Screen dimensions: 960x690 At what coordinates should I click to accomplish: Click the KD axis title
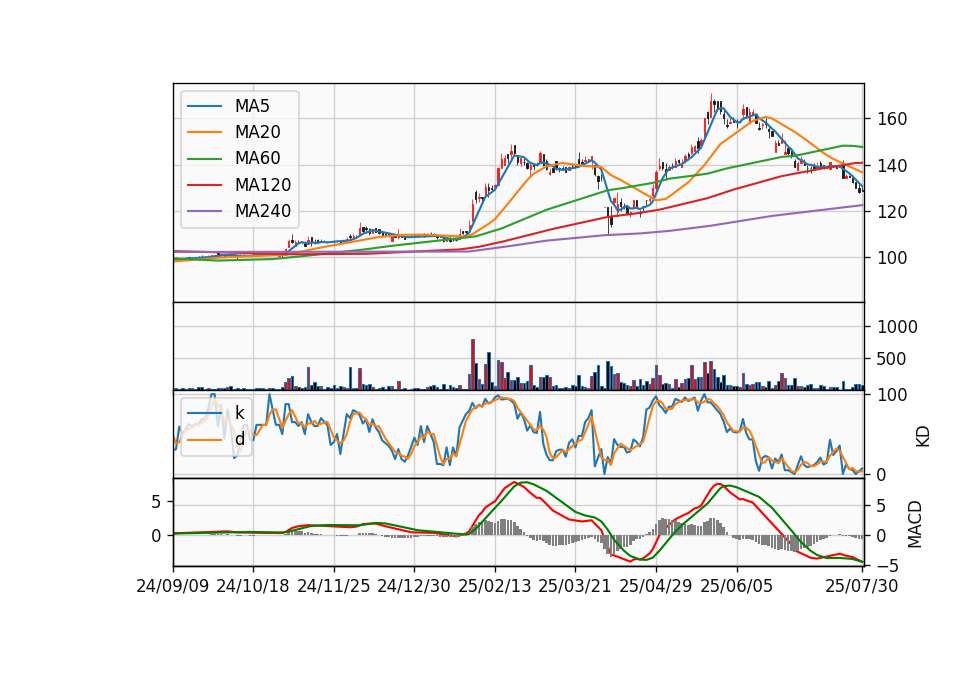point(923,437)
